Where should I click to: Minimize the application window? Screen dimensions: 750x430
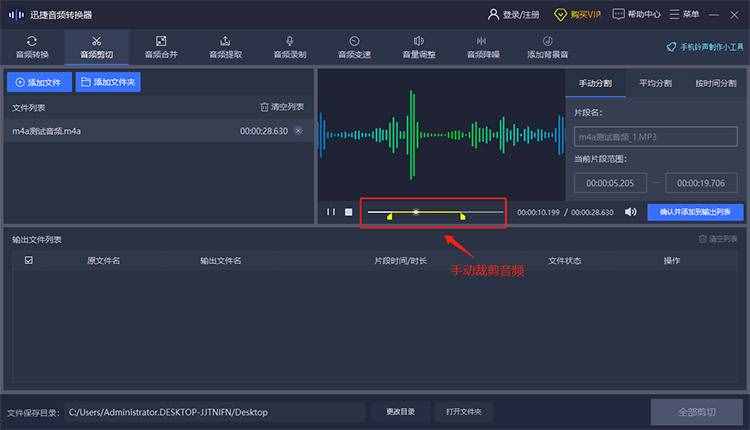tap(714, 15)
